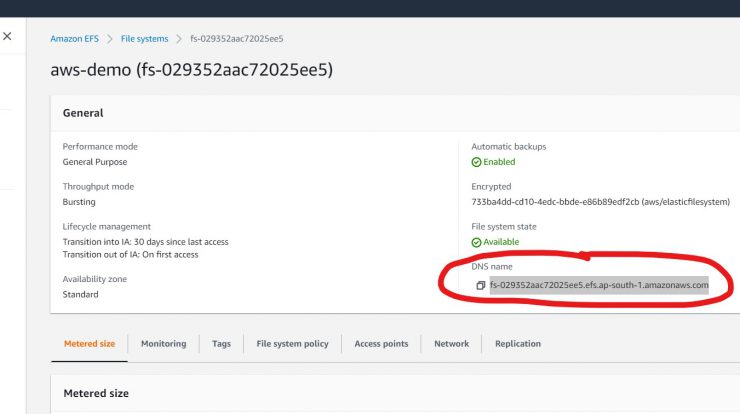Select the highlighted DNS name text
Viewport: 740px width, 414px height.
pos(599,285)
